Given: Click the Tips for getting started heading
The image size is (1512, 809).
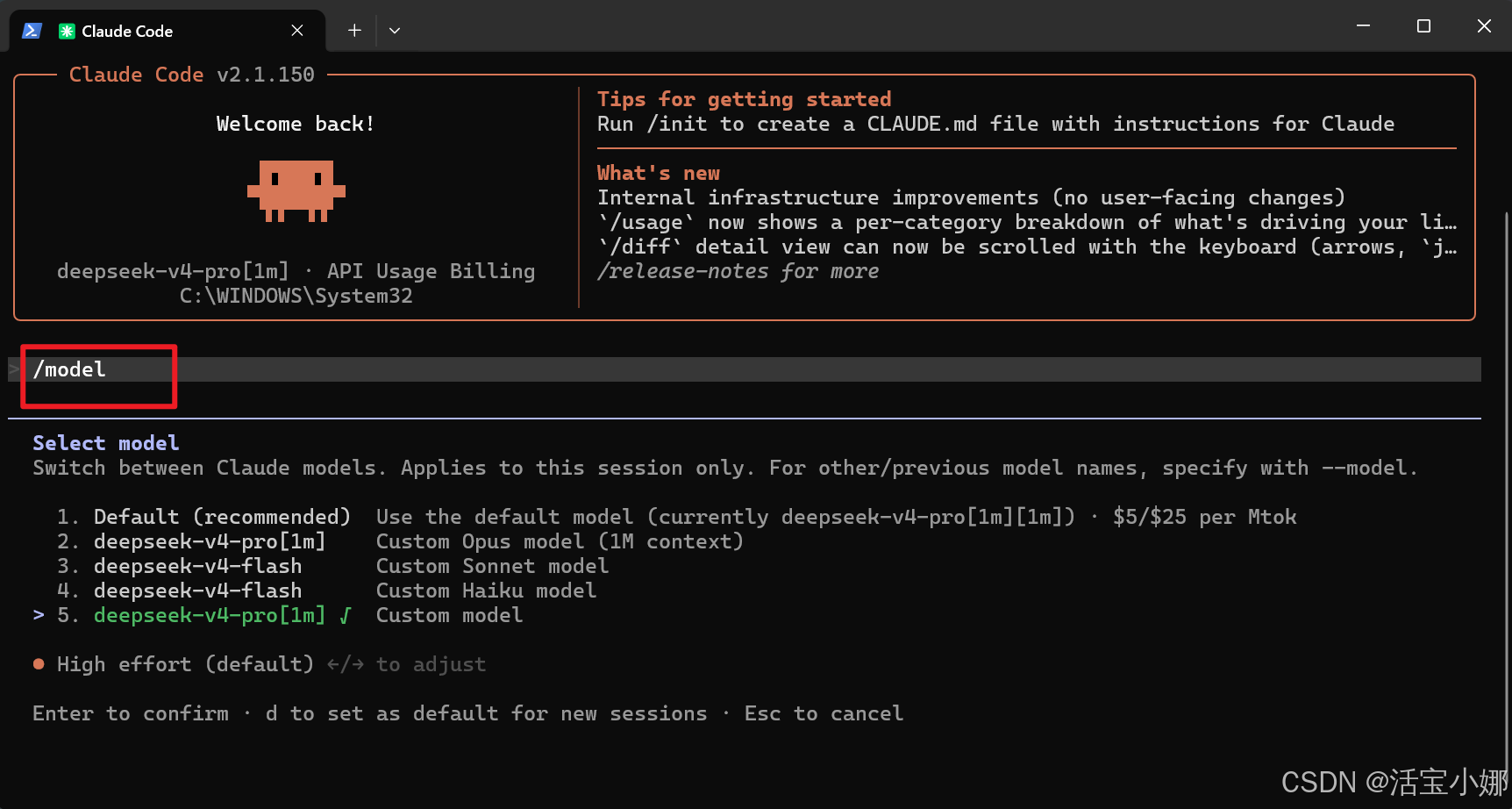Looking at the screenshot, I should (x=744, y=99).
